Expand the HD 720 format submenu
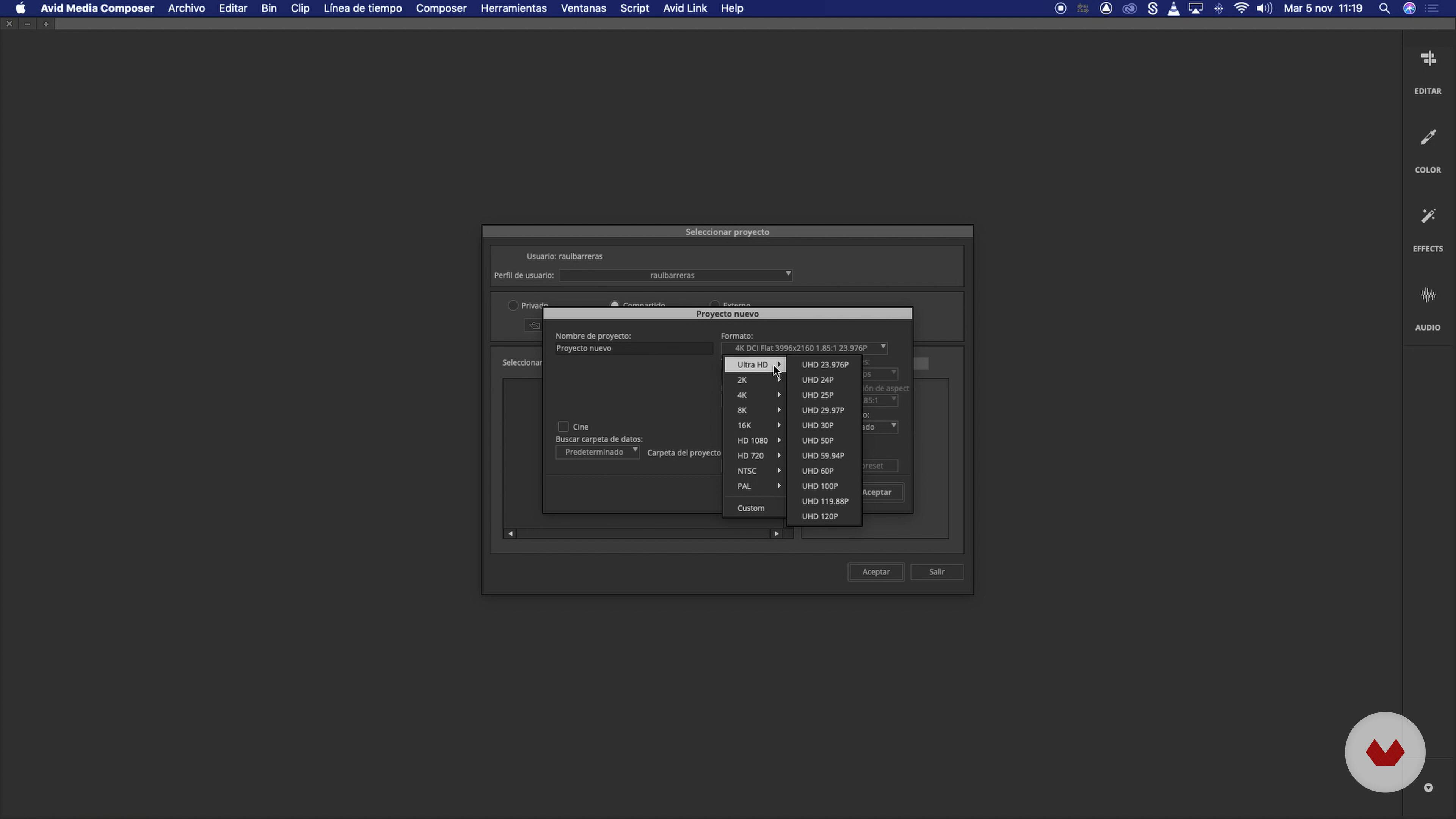This screenshot has height=819, width=1456. (755, 456)
